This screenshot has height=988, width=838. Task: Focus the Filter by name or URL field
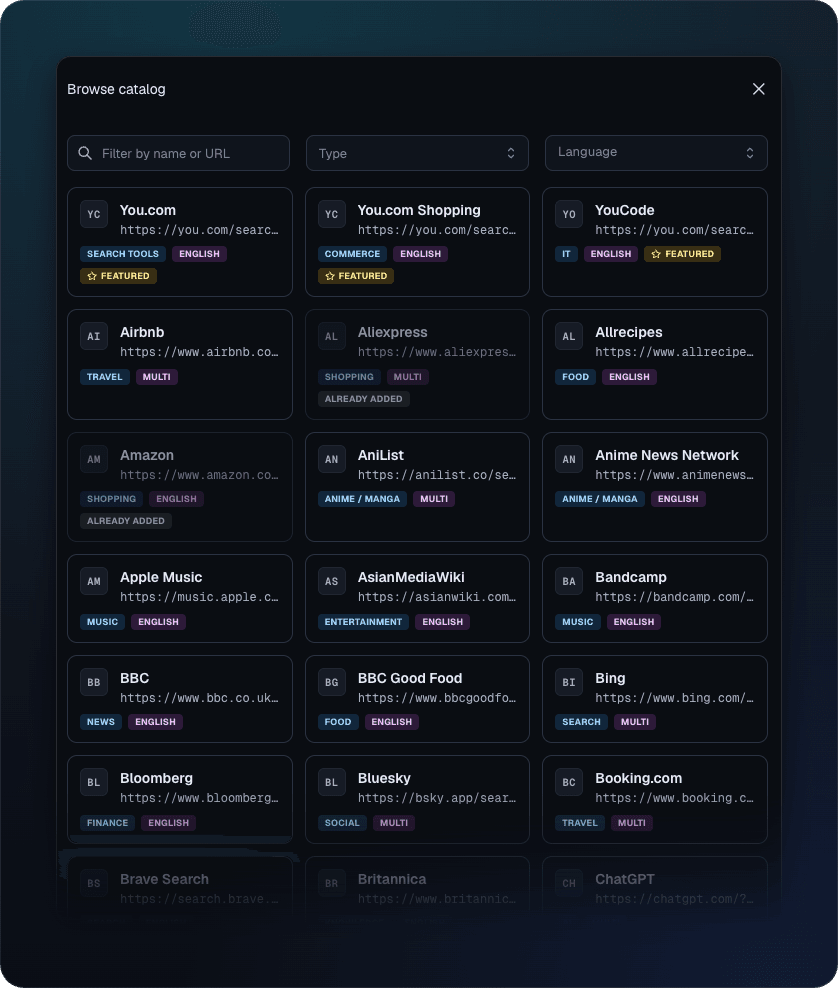pyautogui.click(x=178, y=153)
